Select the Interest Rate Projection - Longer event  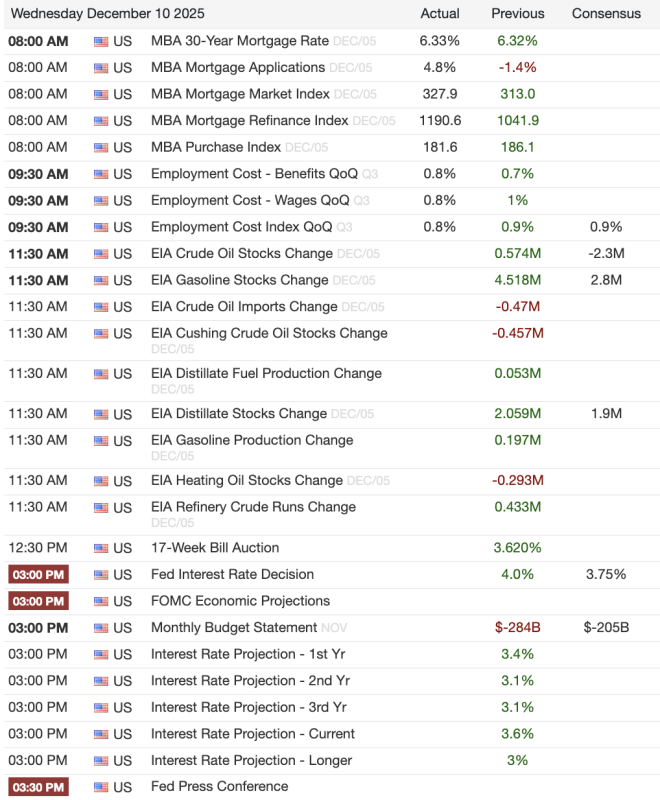(251, 760)
